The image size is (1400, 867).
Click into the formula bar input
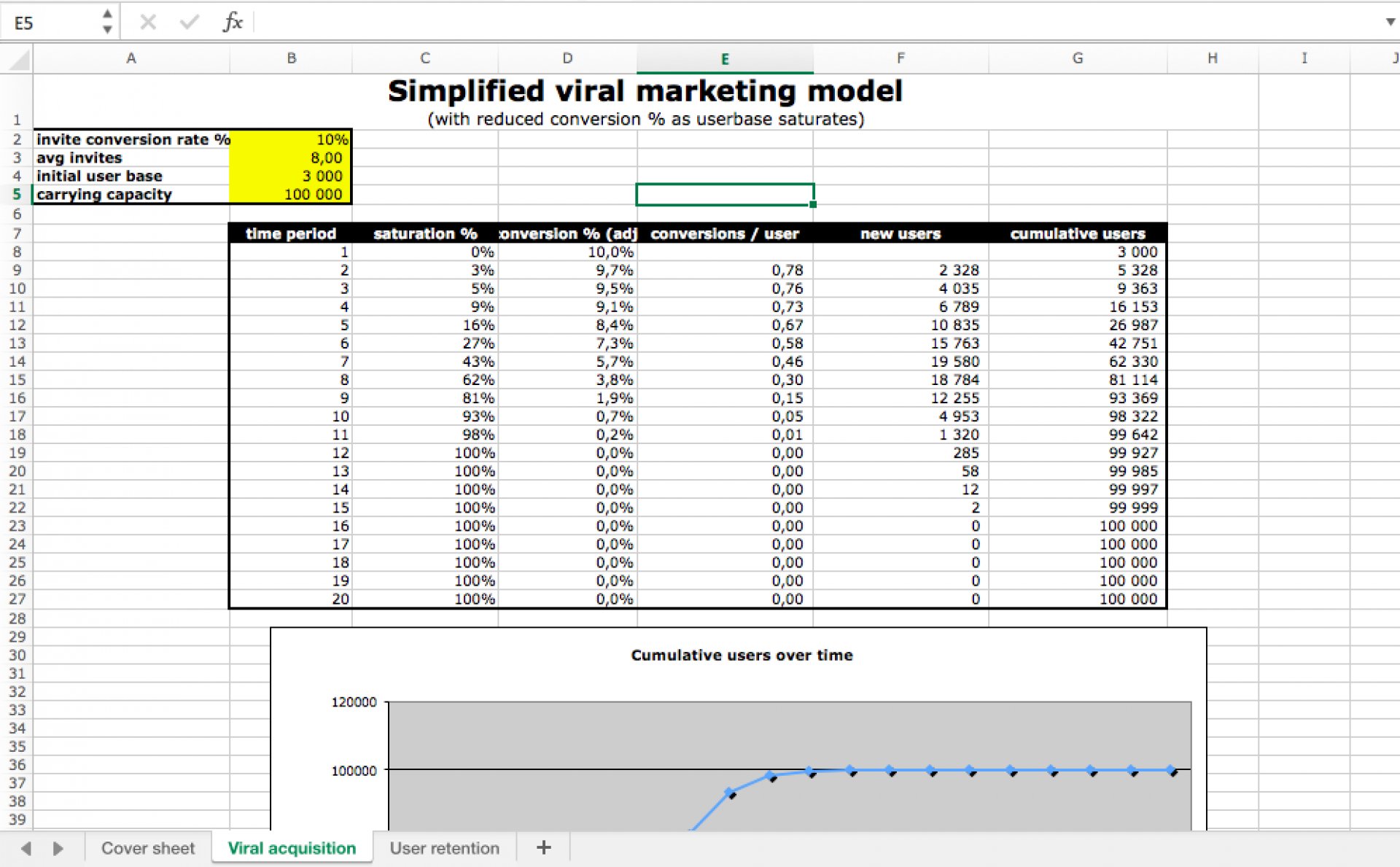coord(817,22)
